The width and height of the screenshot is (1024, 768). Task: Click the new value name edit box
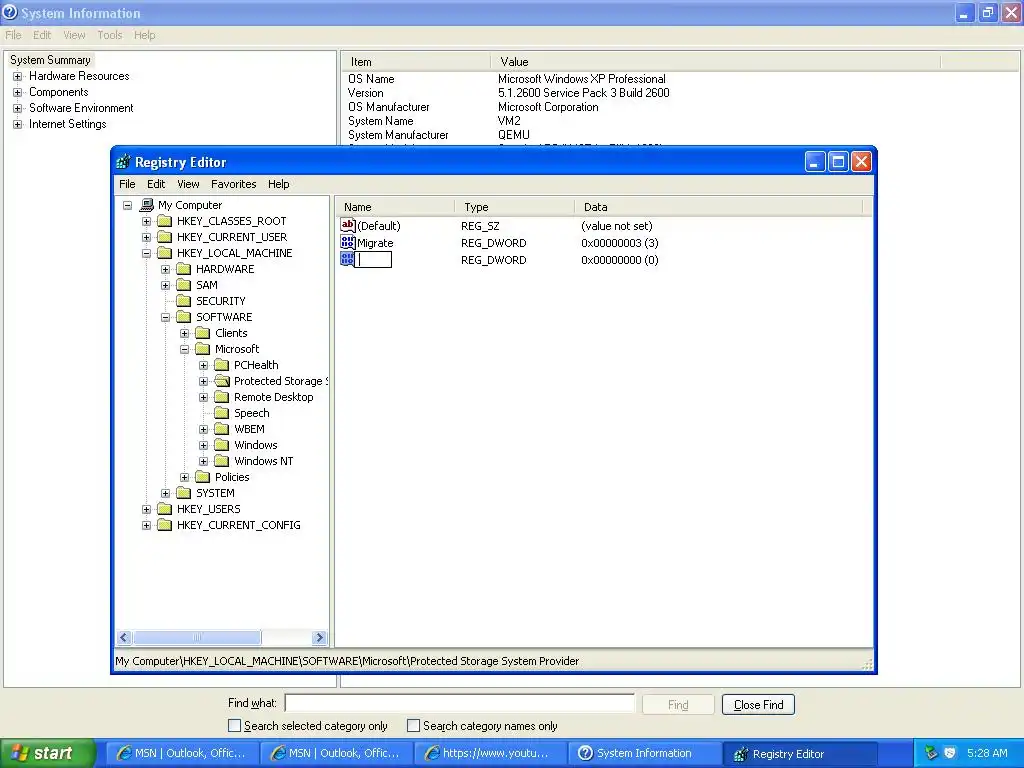coord(373,260)
